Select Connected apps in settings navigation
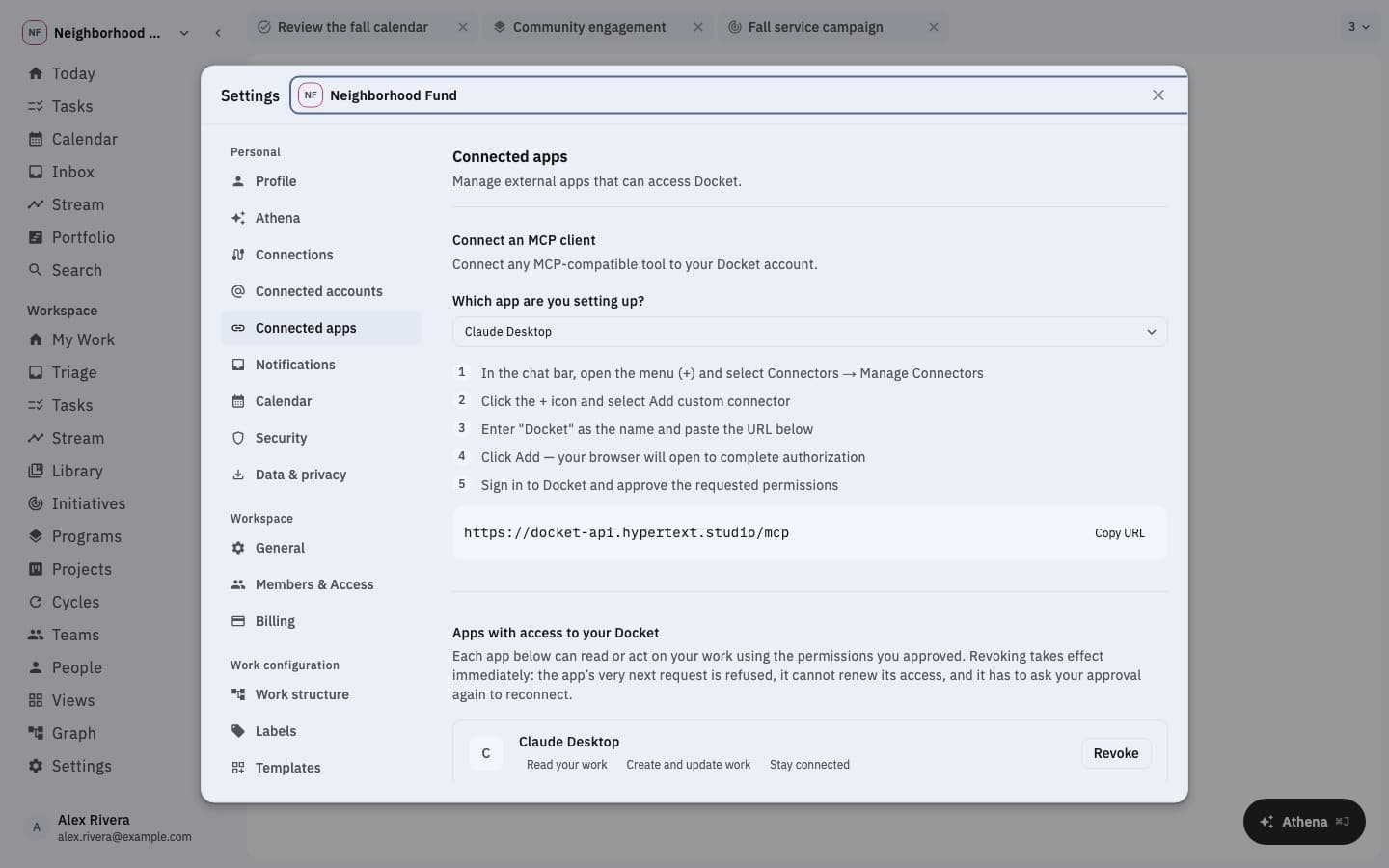Screen dimensions: 1389x868 pyautogui.click(x=320, y=328)
